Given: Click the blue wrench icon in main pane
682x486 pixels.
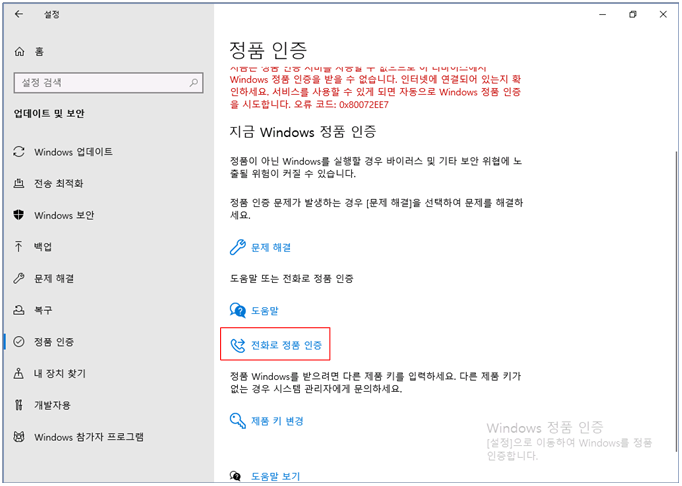Looking at the screenshot, I should (237, 247).
